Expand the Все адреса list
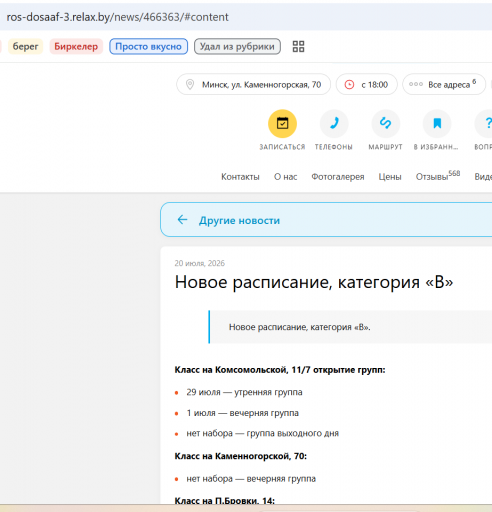Screen dimensions: 492x512 click(444, 84)
